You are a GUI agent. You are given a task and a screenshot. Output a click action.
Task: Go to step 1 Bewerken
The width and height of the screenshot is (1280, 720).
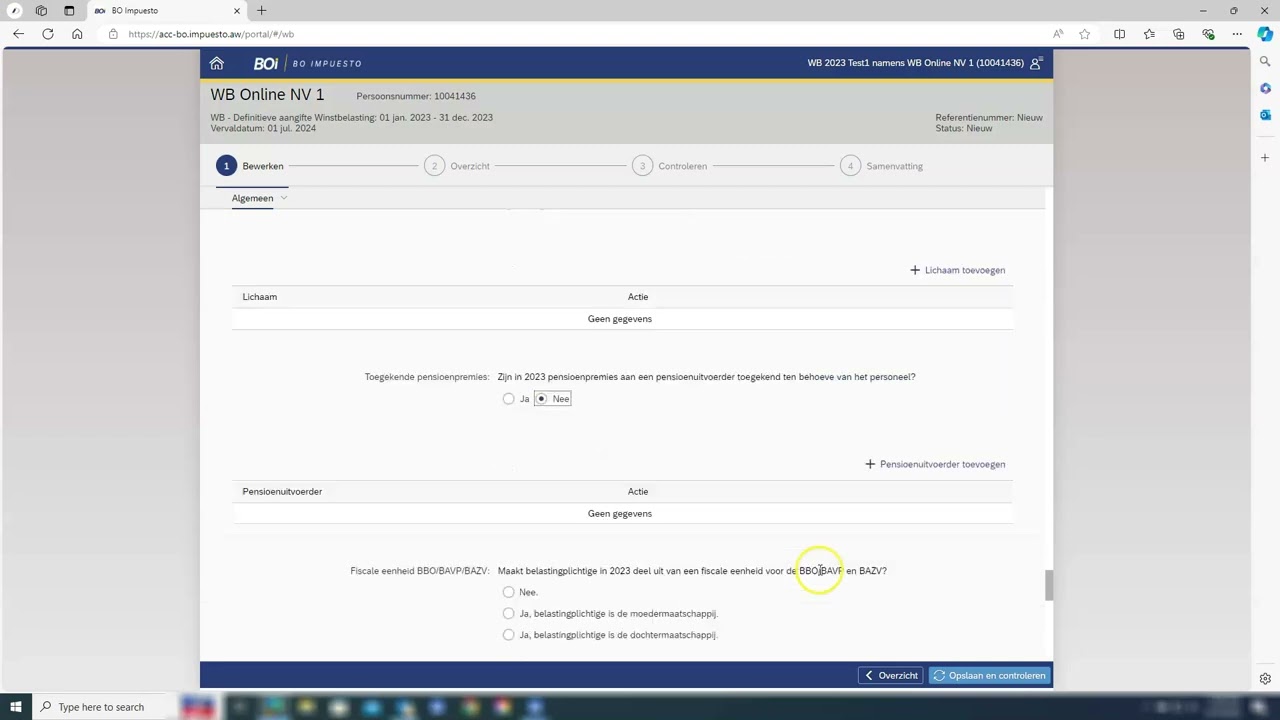pyautogui.click(x=250, y=166)
